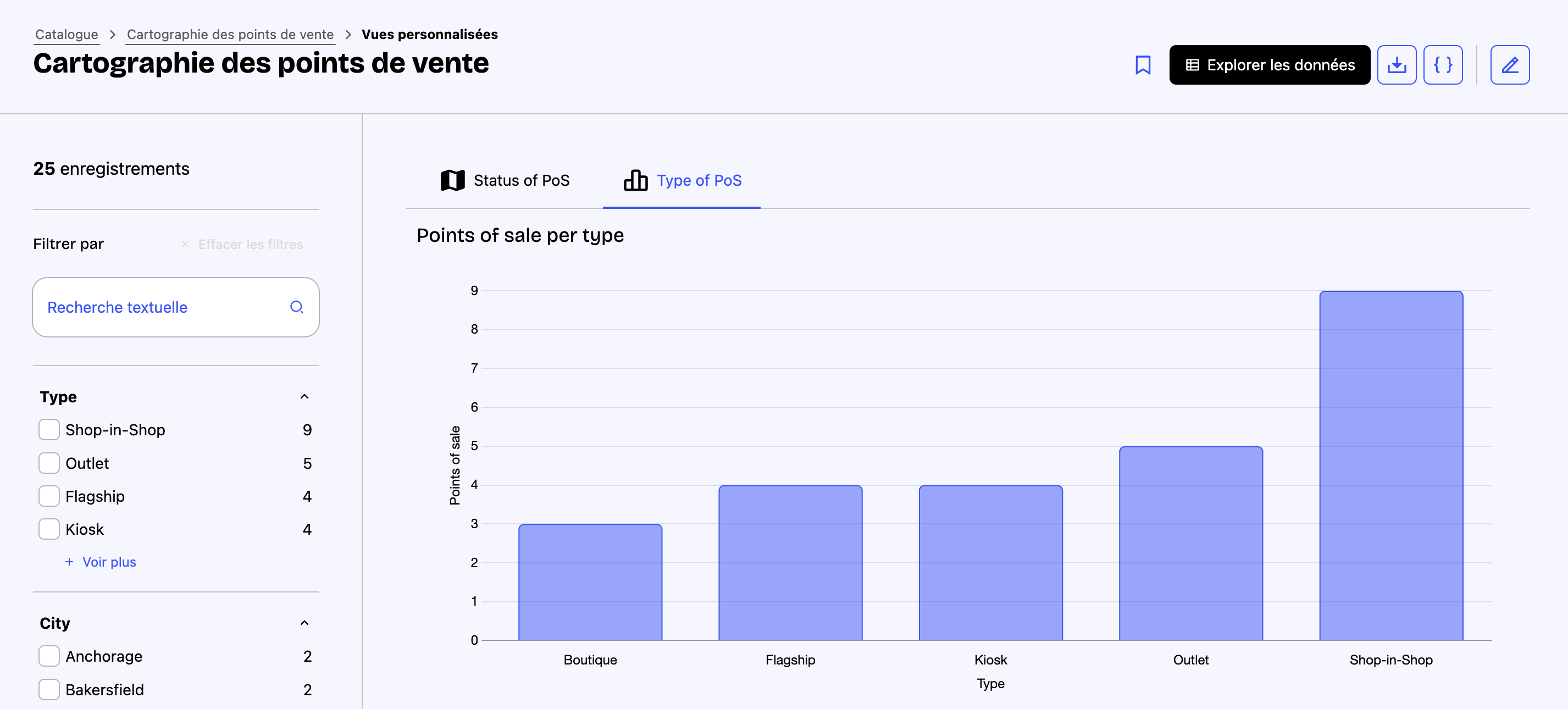Click the magnifier search icon
The image size is (1568, 709).
(x=296, y=307)
